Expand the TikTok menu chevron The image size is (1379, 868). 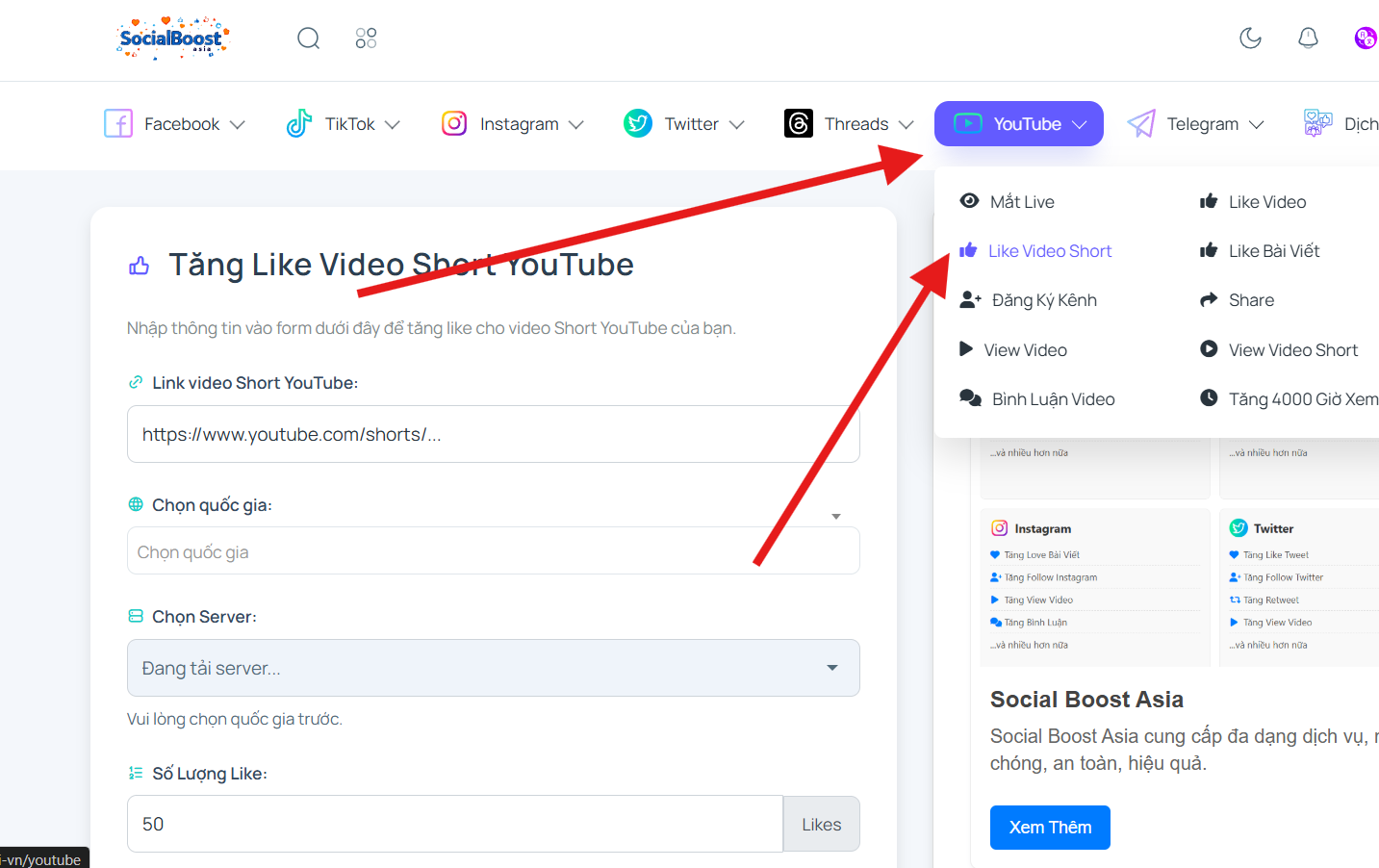click(392, 124)
